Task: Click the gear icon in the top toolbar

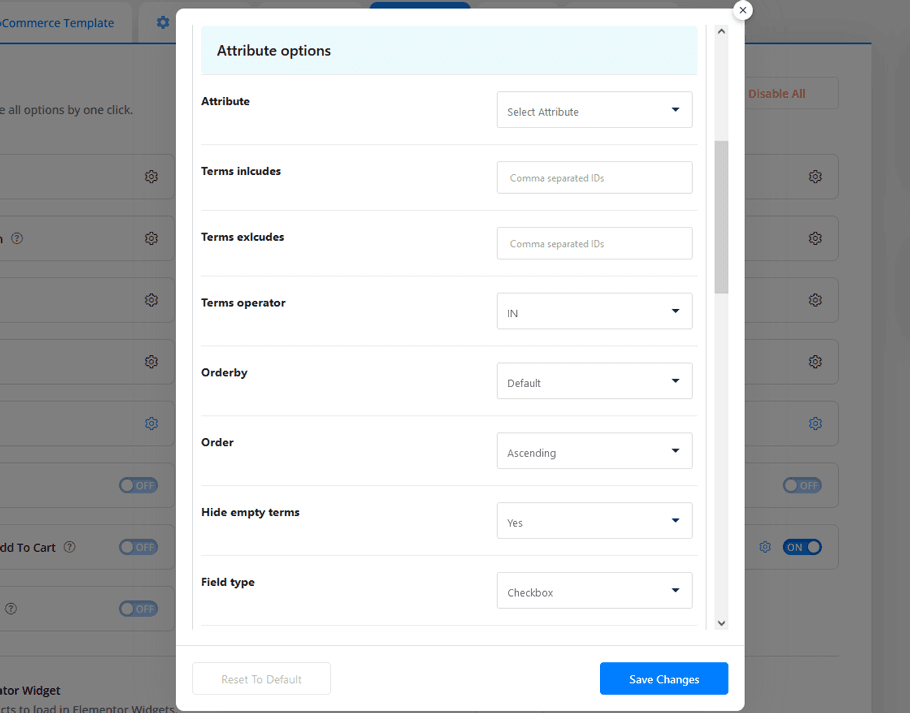Action: point(162,22)
